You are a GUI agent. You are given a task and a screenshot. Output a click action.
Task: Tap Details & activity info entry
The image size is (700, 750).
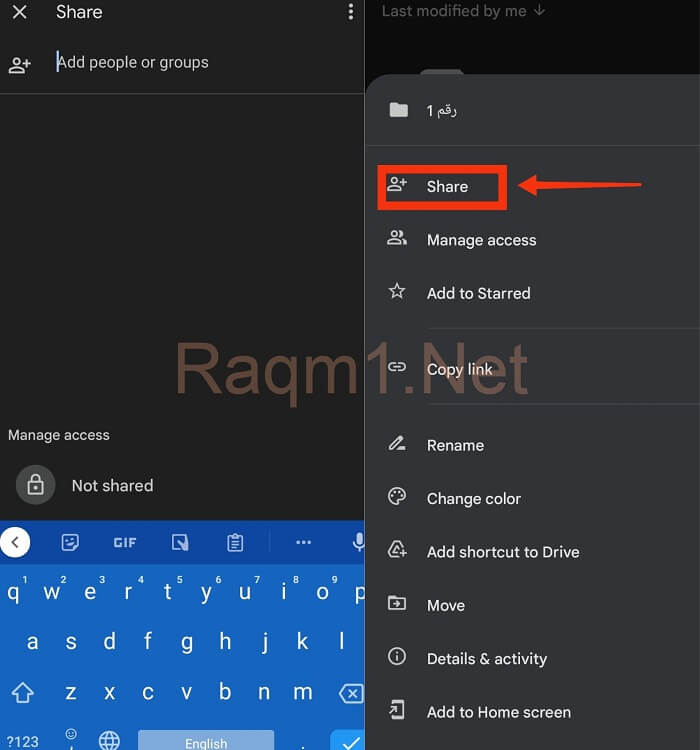coord(486,658)
